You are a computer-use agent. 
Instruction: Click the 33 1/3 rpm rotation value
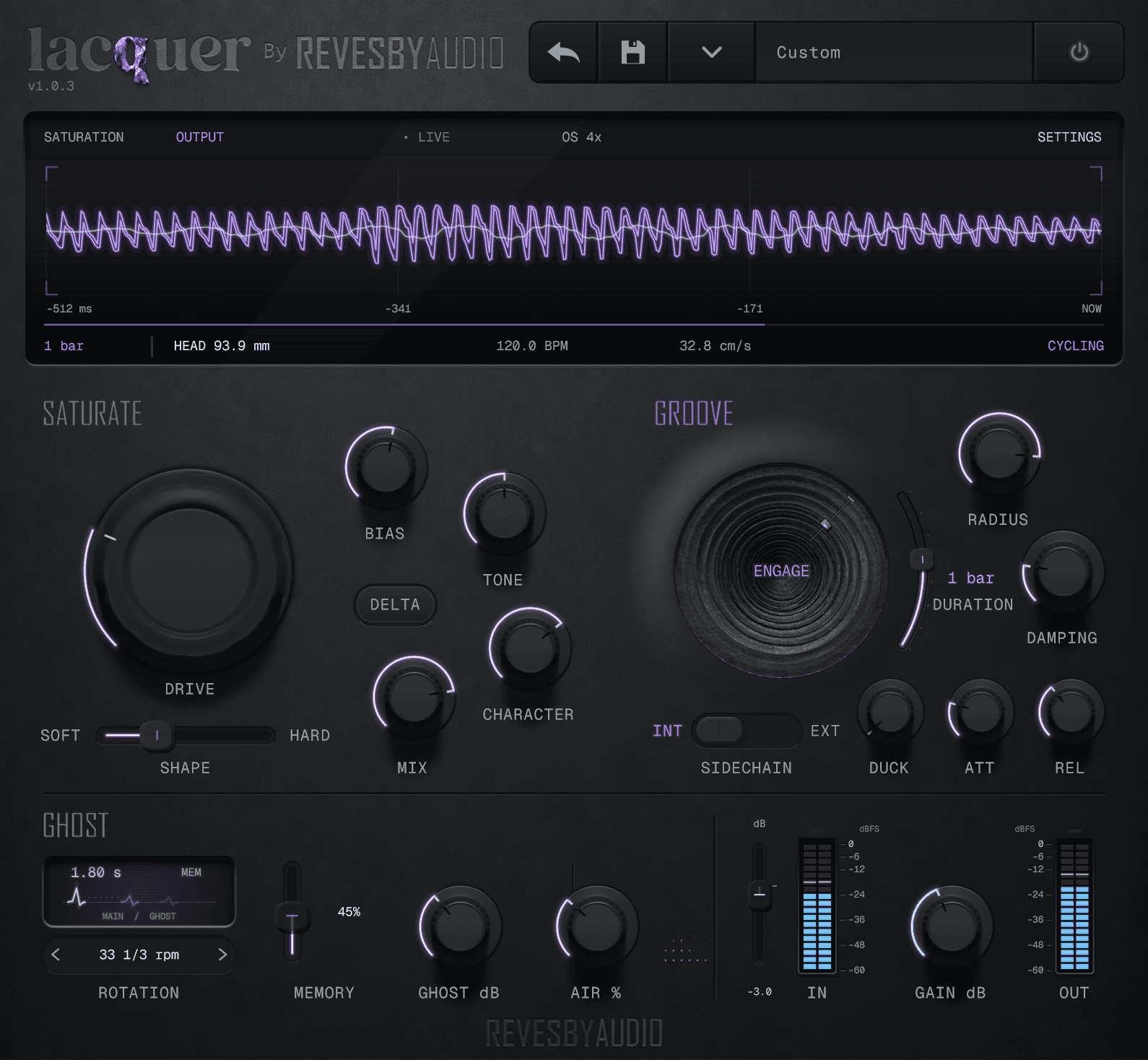[139, 955]
